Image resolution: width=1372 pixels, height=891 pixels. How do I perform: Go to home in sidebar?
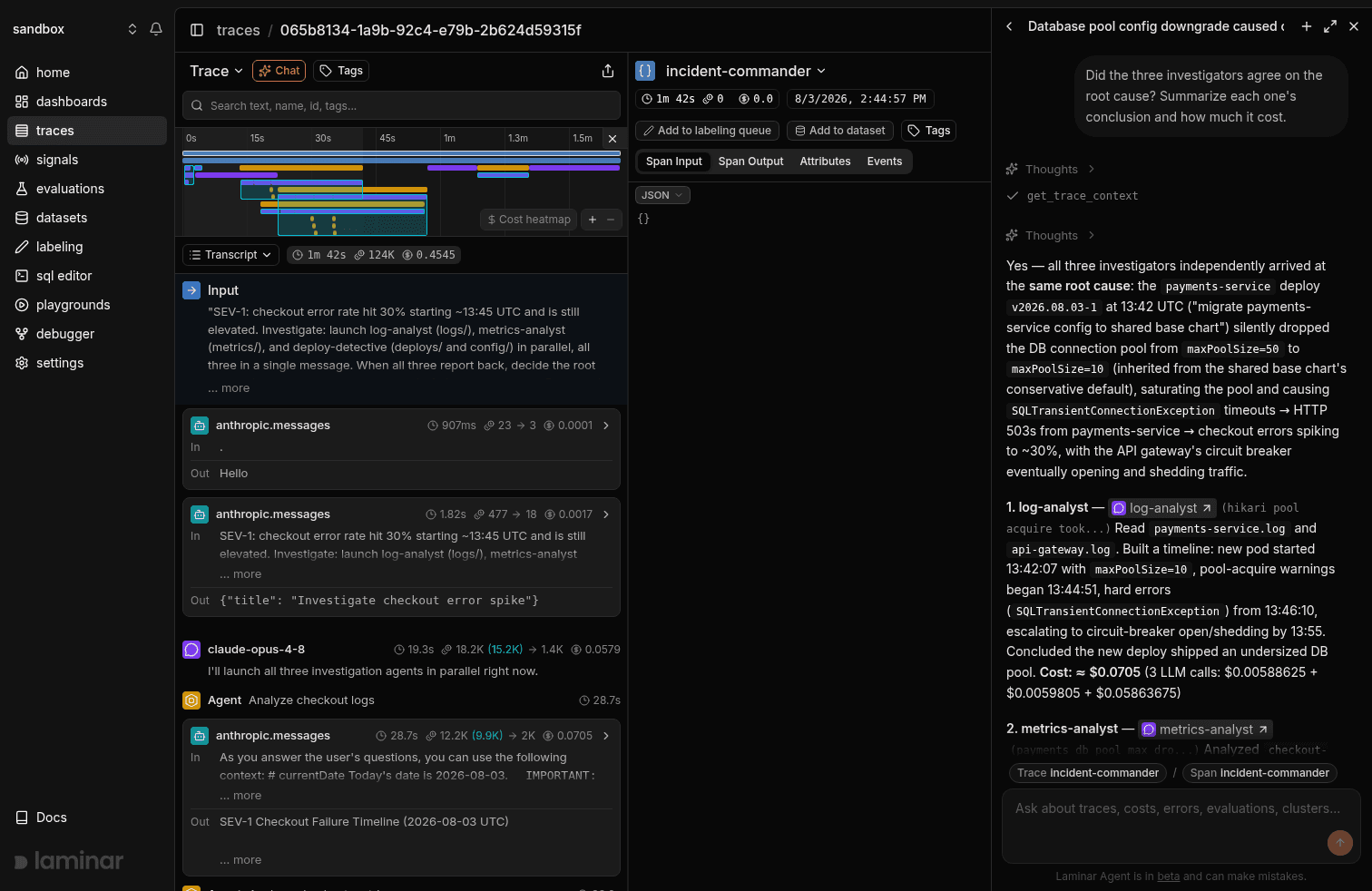pos(87,73)
